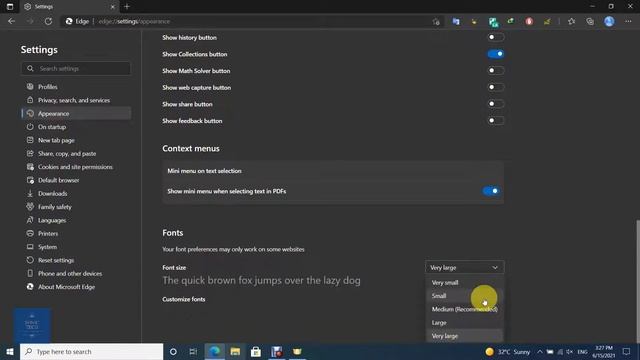640x360 pixels.
Task: Open the weather widget showing 32°C Sunny
Action: coord(508,351)
